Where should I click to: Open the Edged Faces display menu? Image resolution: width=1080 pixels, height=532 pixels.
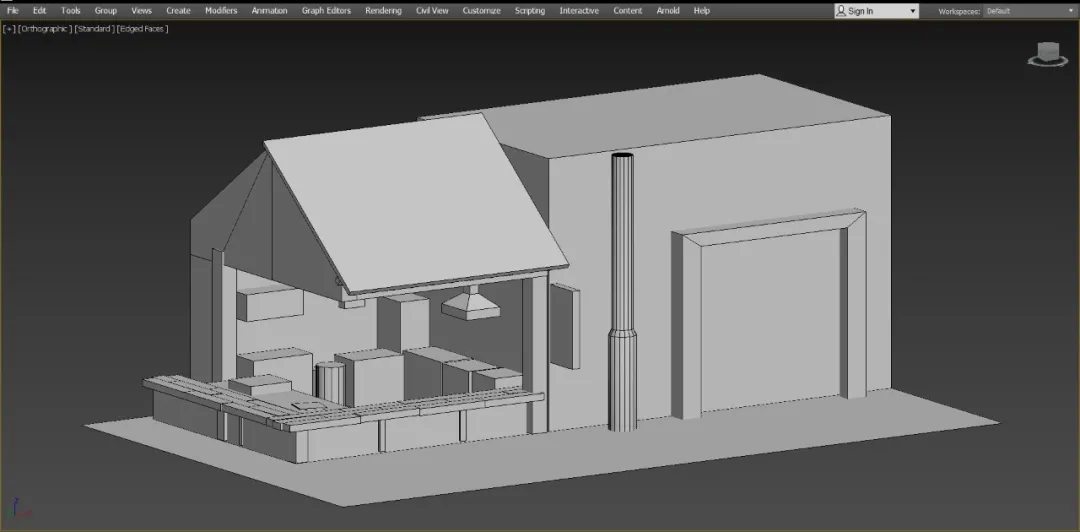142,29
